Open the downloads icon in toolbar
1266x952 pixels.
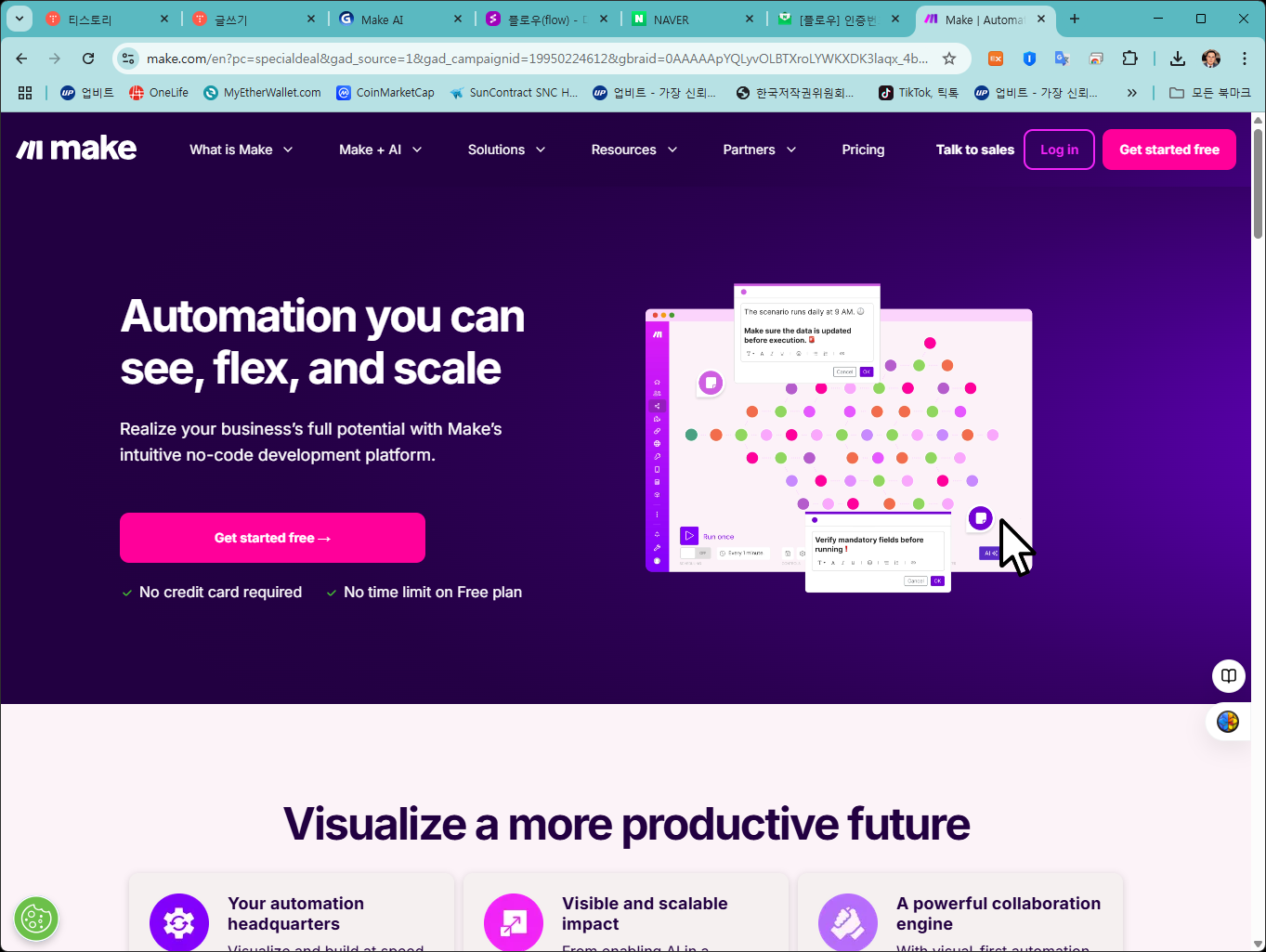pos(1177,59)
